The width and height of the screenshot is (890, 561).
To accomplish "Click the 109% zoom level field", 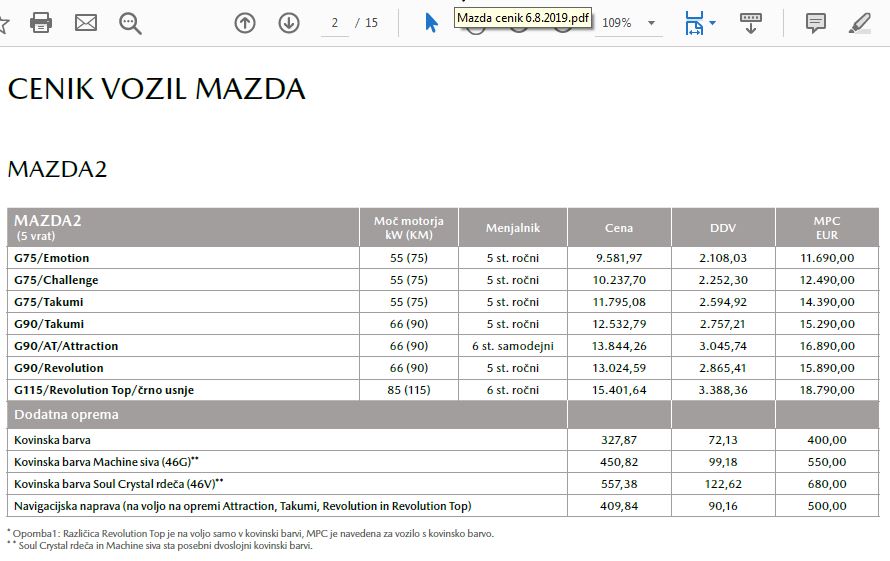I will [616, 23].
